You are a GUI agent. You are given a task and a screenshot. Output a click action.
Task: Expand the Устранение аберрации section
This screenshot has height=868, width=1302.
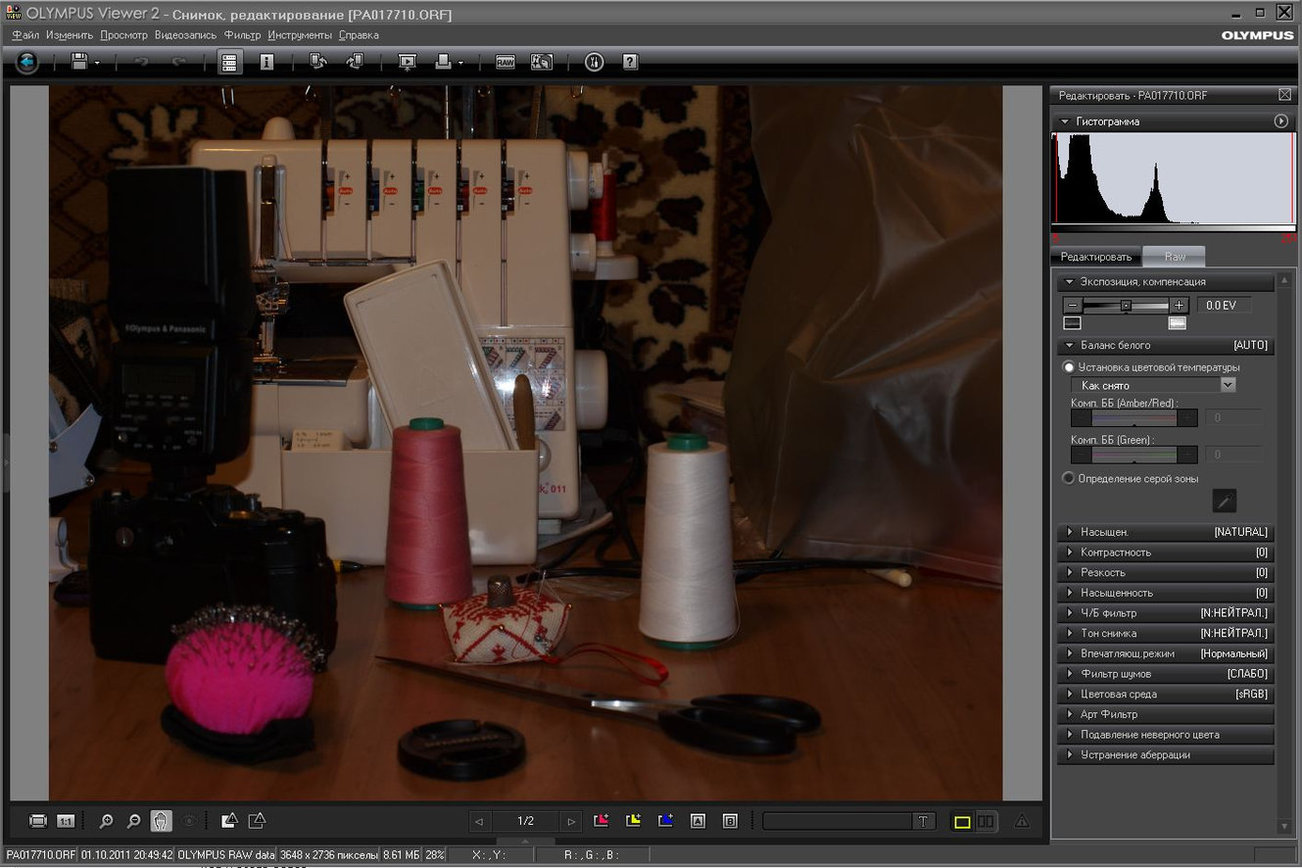pos(1165,755)
